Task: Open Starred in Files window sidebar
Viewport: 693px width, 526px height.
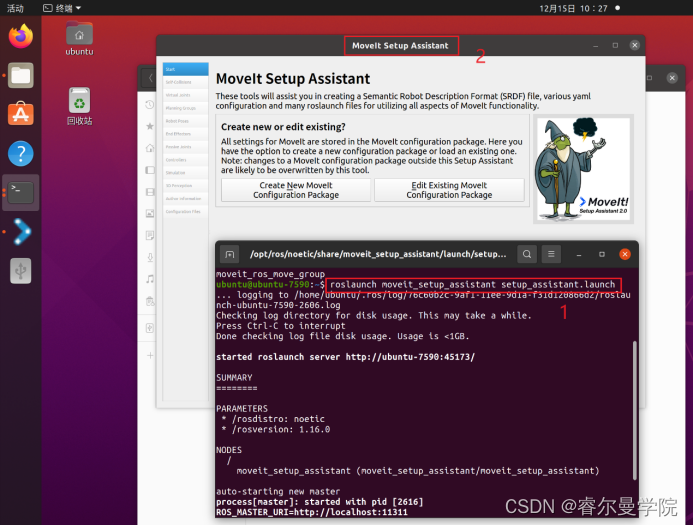Action: pos(150,126)
